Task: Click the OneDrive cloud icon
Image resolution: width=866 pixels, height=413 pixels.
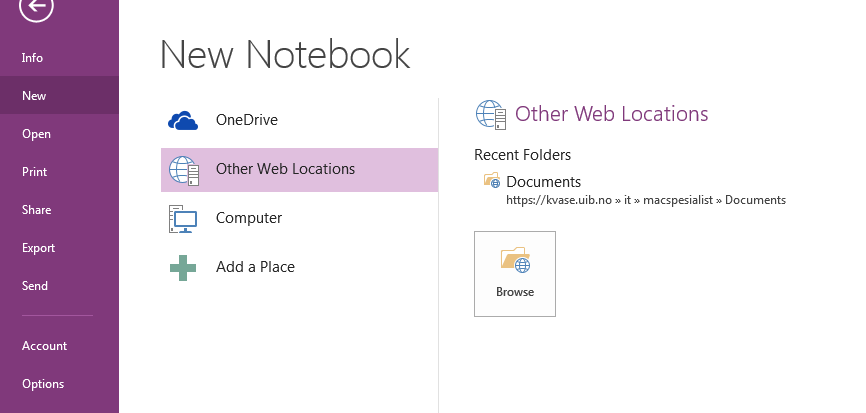Action: point(183,121)
